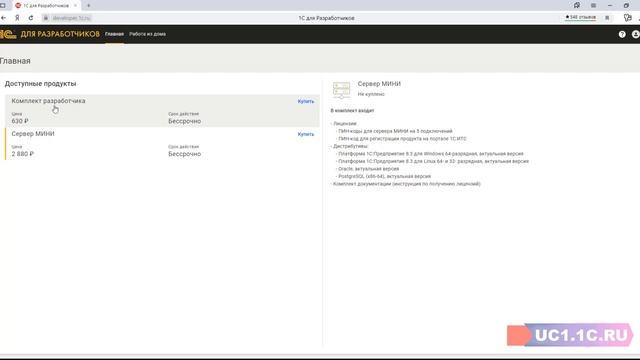Click Бессрочно under Сервер МИНИ
The height and width of the screenshot is (360, 640).
(184, 154)
